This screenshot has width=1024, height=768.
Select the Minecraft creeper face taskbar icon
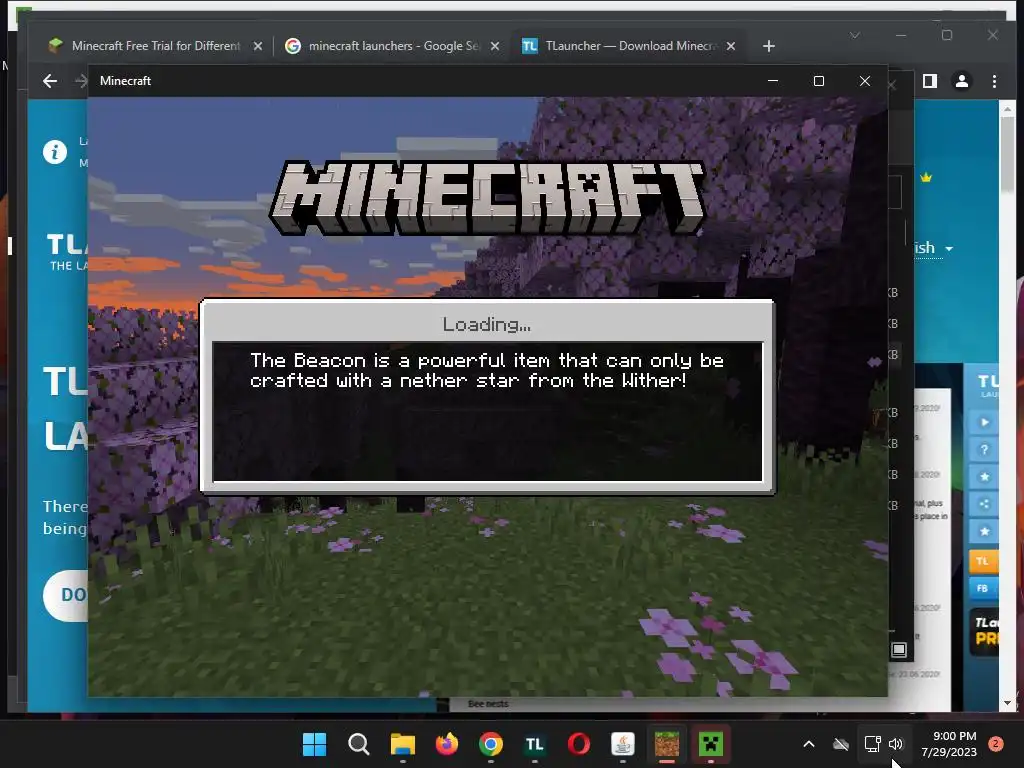coord(711,744)
